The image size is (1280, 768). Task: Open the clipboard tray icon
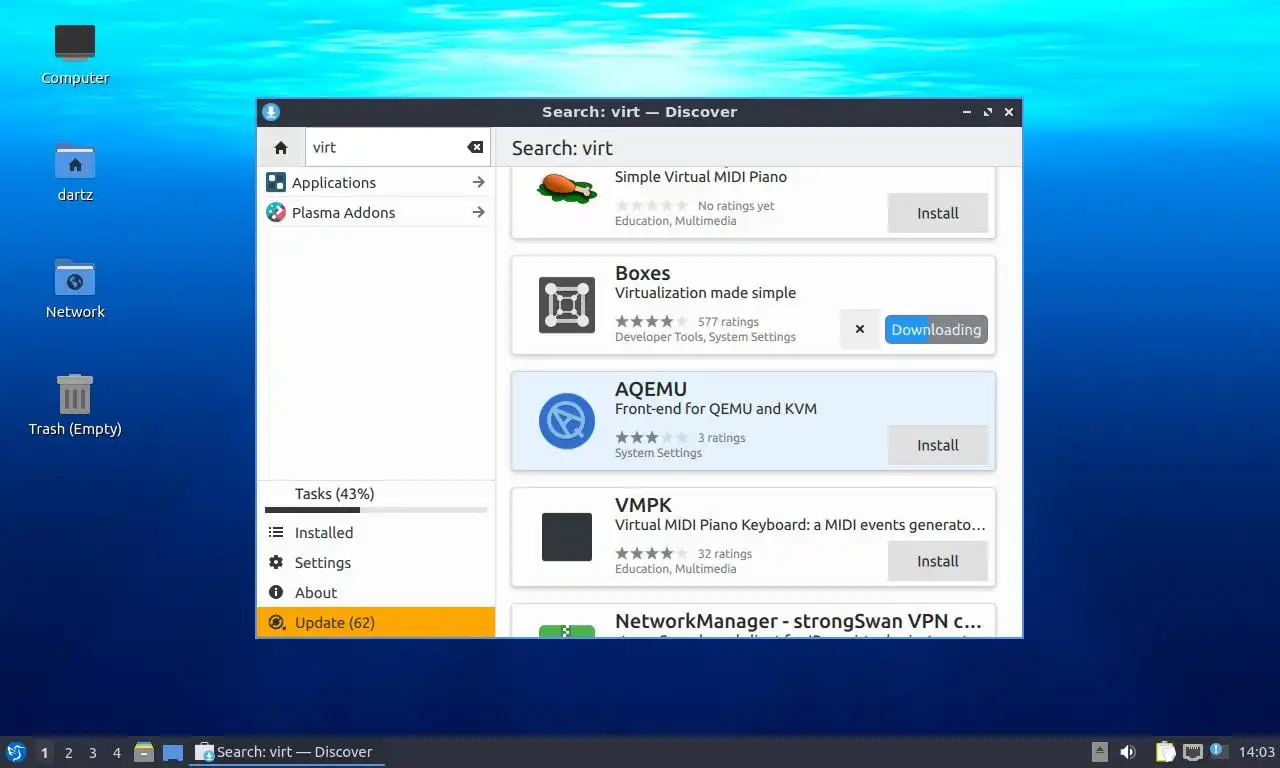(x=1165, y=752)
